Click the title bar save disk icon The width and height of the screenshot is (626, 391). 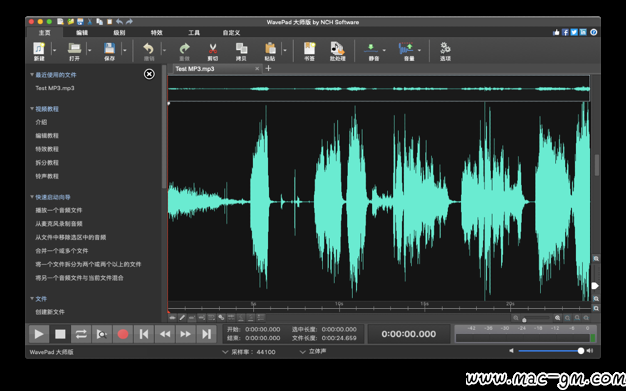pos(80,22)
